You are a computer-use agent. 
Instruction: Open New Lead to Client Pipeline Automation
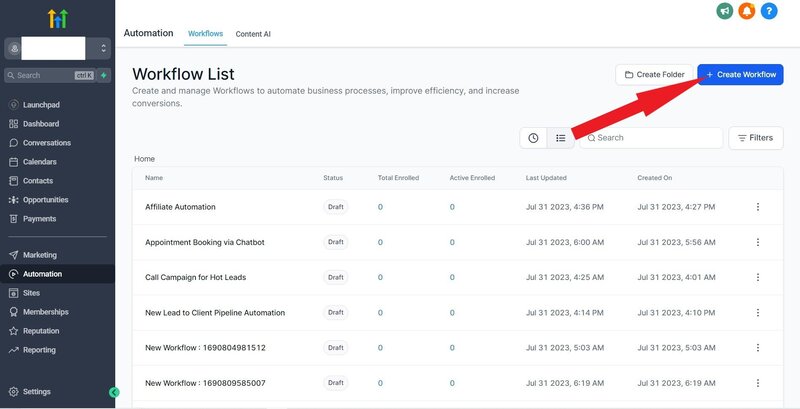click(x=215, y=313)
